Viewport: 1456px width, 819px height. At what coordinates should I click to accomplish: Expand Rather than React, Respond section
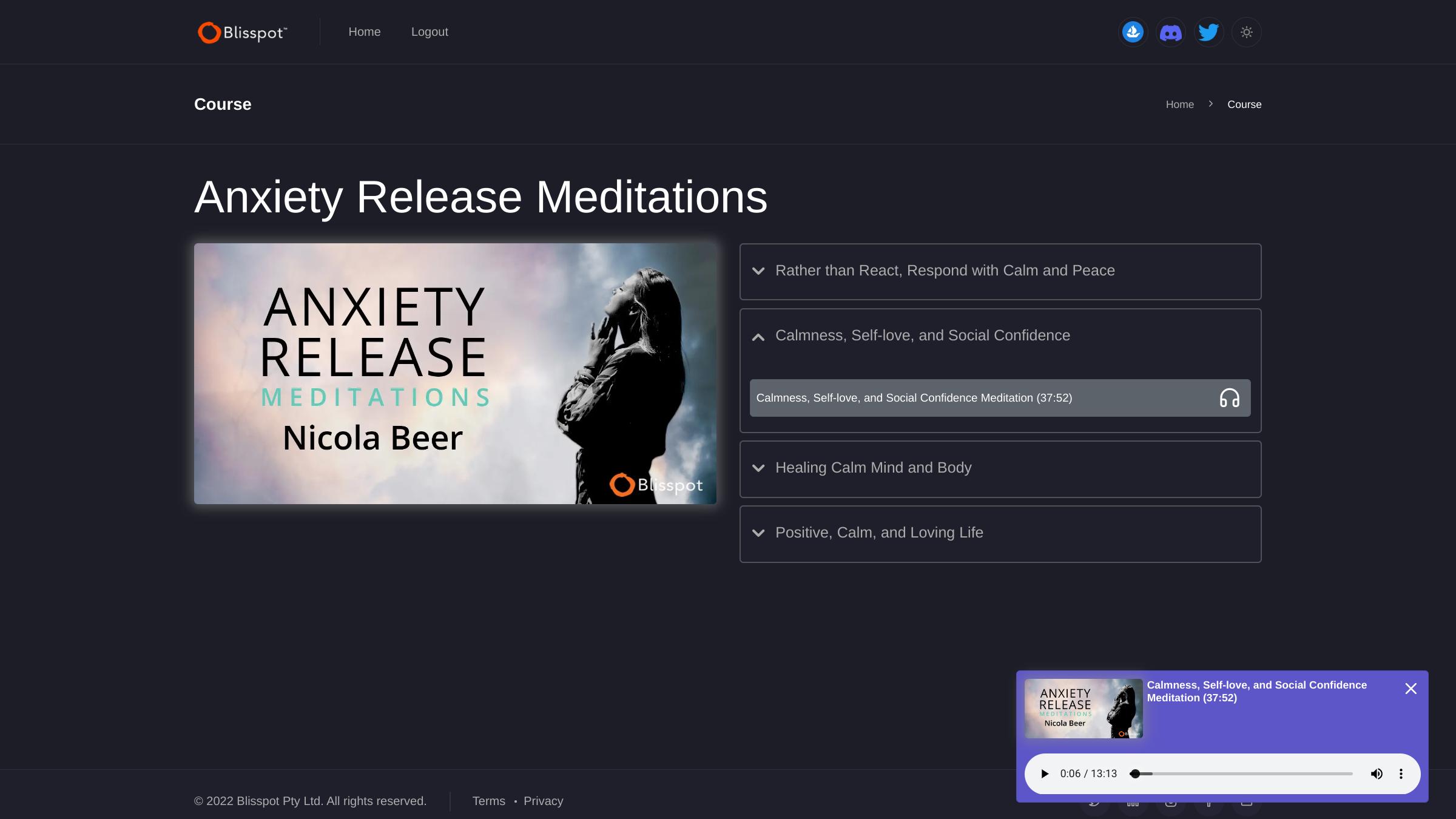coord(1000,271)
